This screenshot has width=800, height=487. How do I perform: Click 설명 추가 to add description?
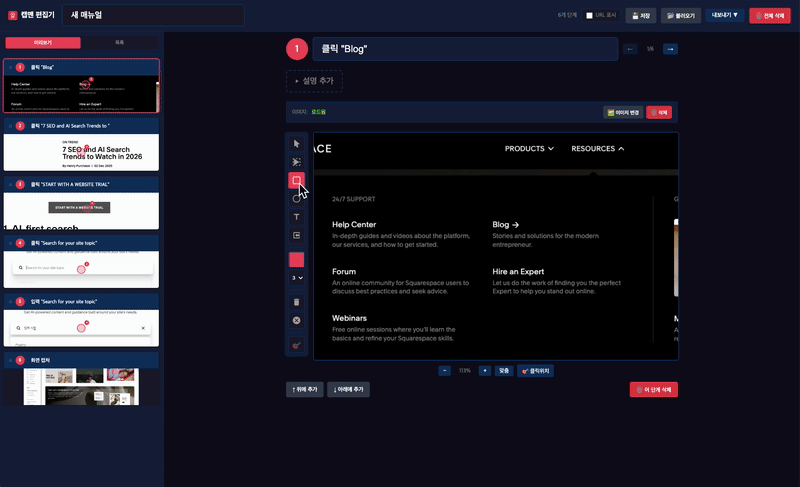314,81
